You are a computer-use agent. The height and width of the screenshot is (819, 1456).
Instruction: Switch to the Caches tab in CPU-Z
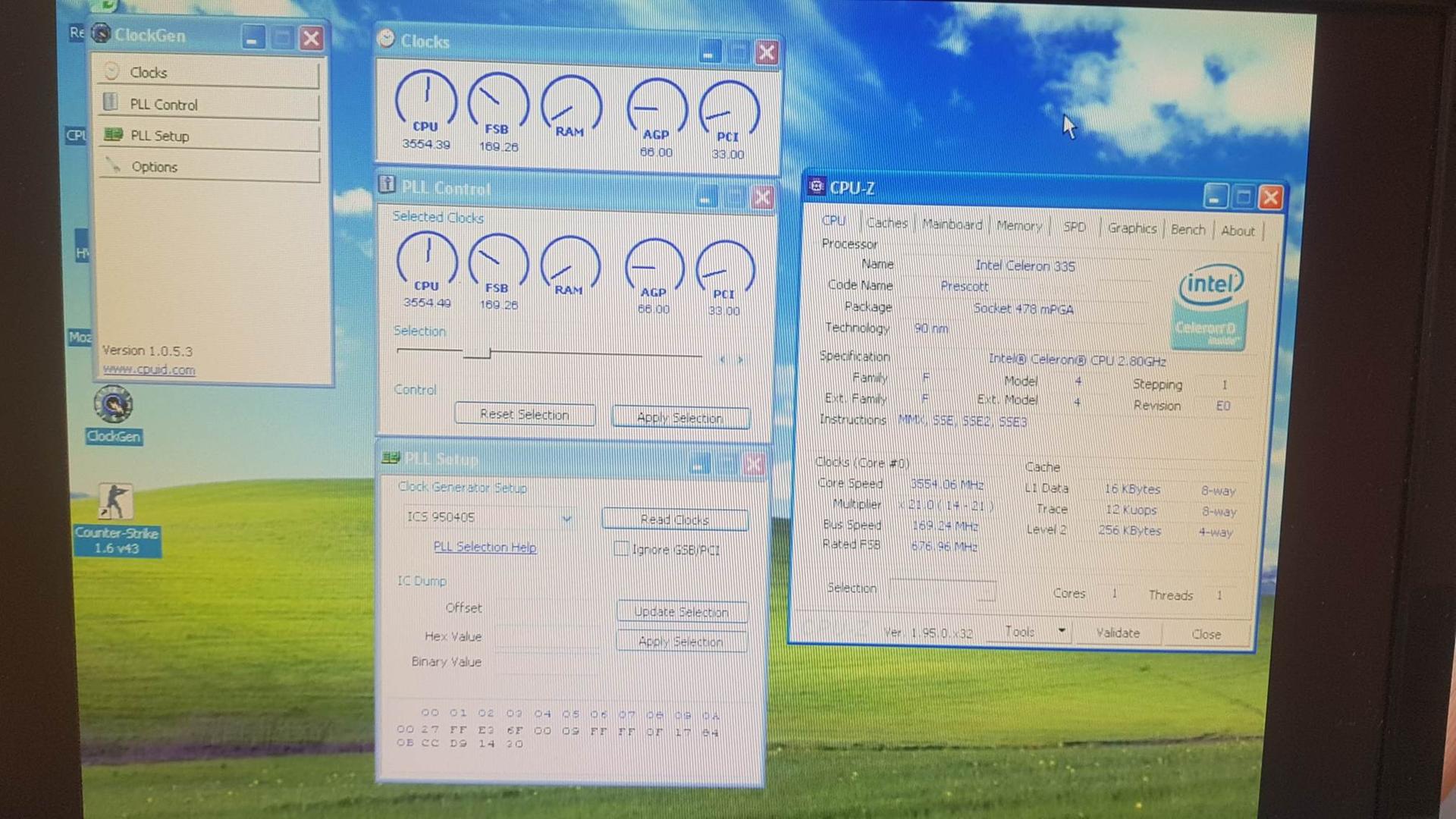point(887,223)
